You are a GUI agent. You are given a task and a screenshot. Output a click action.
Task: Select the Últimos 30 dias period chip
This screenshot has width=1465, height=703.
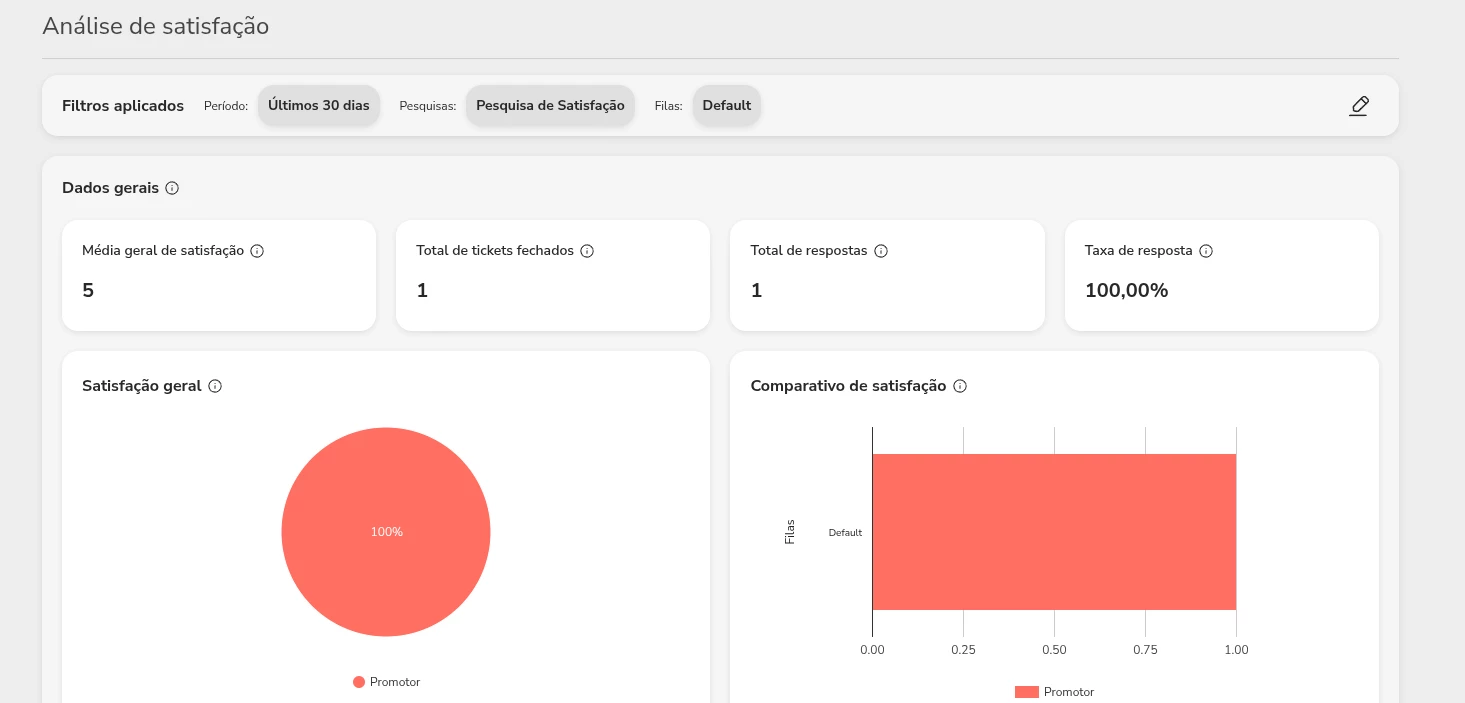[x=319, y=106]
